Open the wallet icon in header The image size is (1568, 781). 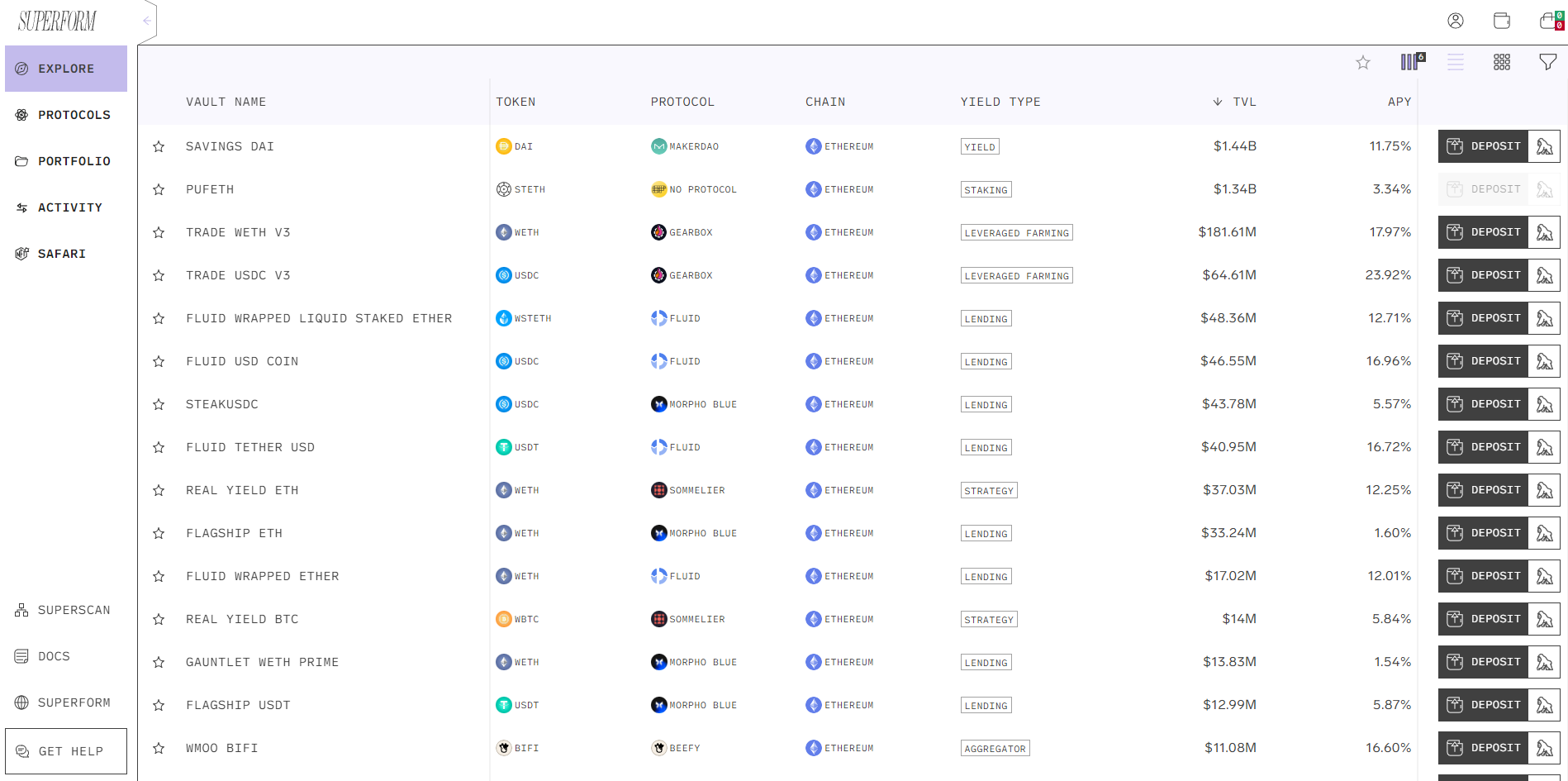pos(1502,21)
